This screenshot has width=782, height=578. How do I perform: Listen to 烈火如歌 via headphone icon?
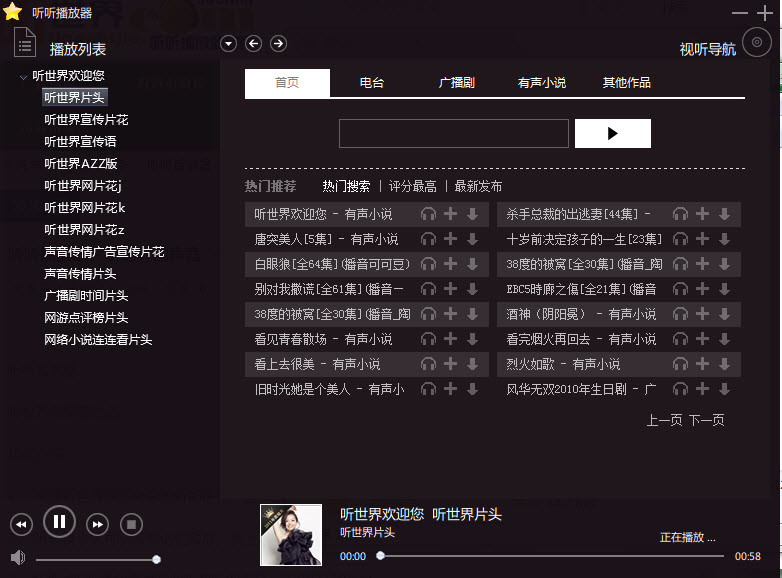pos(680,364)
